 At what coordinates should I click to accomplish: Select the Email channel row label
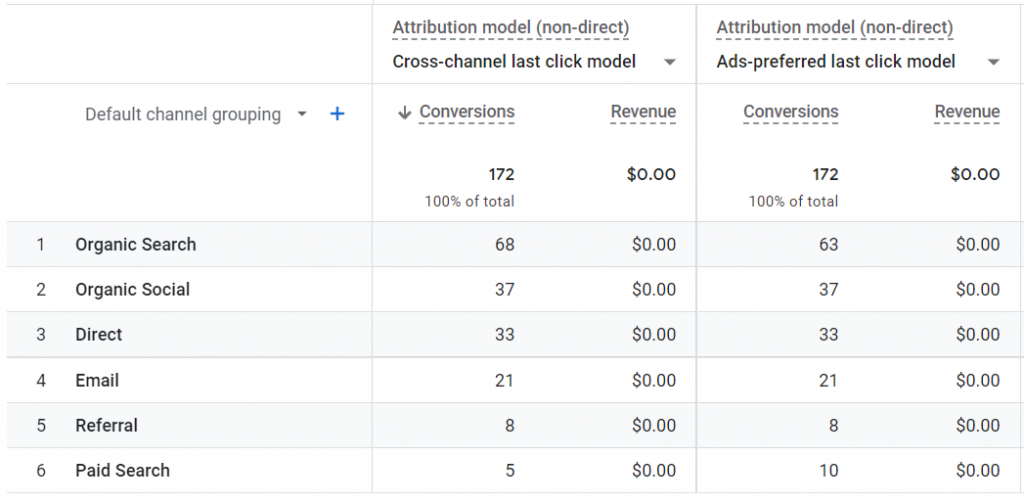point(97,380)
